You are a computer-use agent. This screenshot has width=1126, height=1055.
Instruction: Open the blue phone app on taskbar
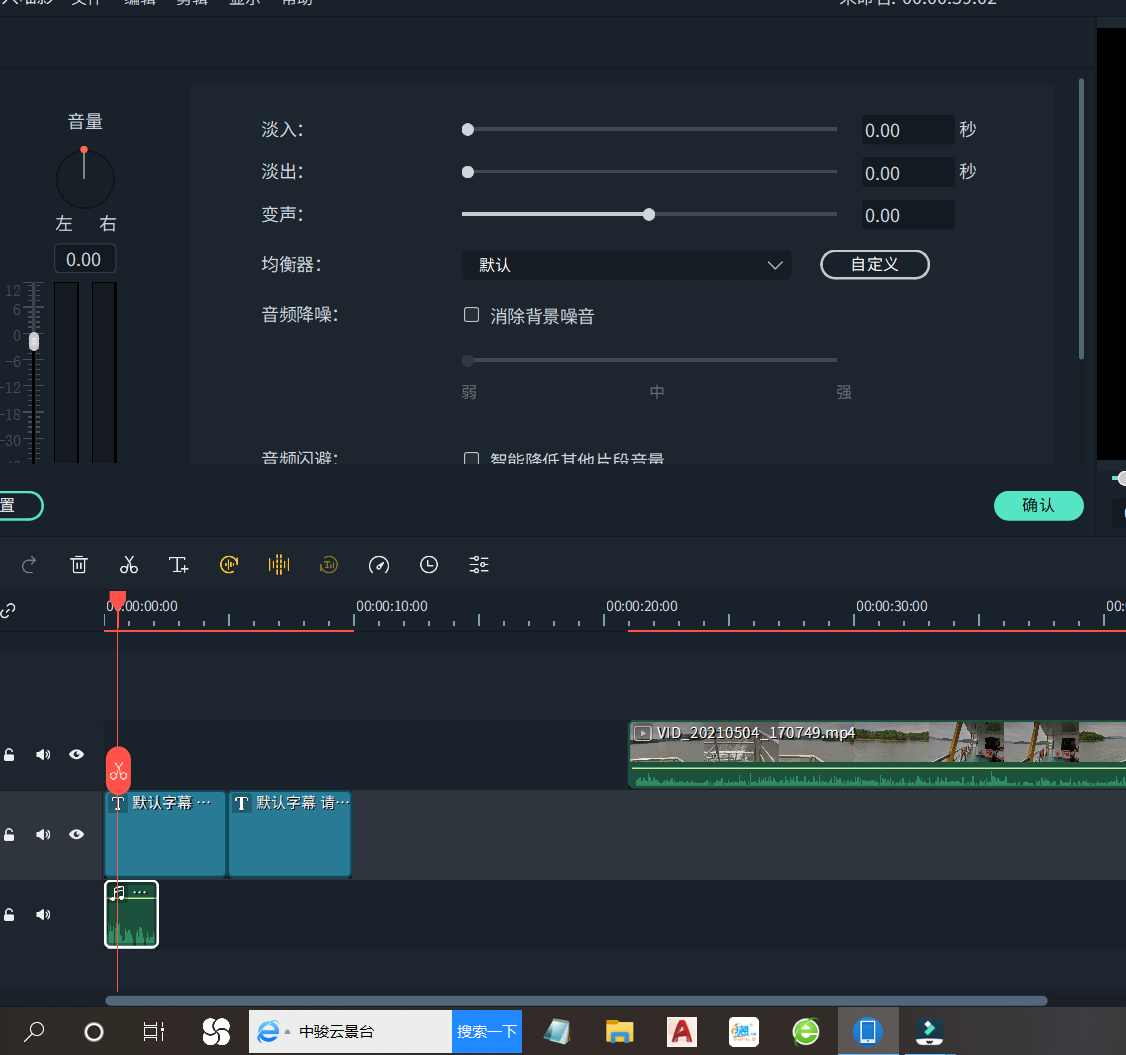867,1032
